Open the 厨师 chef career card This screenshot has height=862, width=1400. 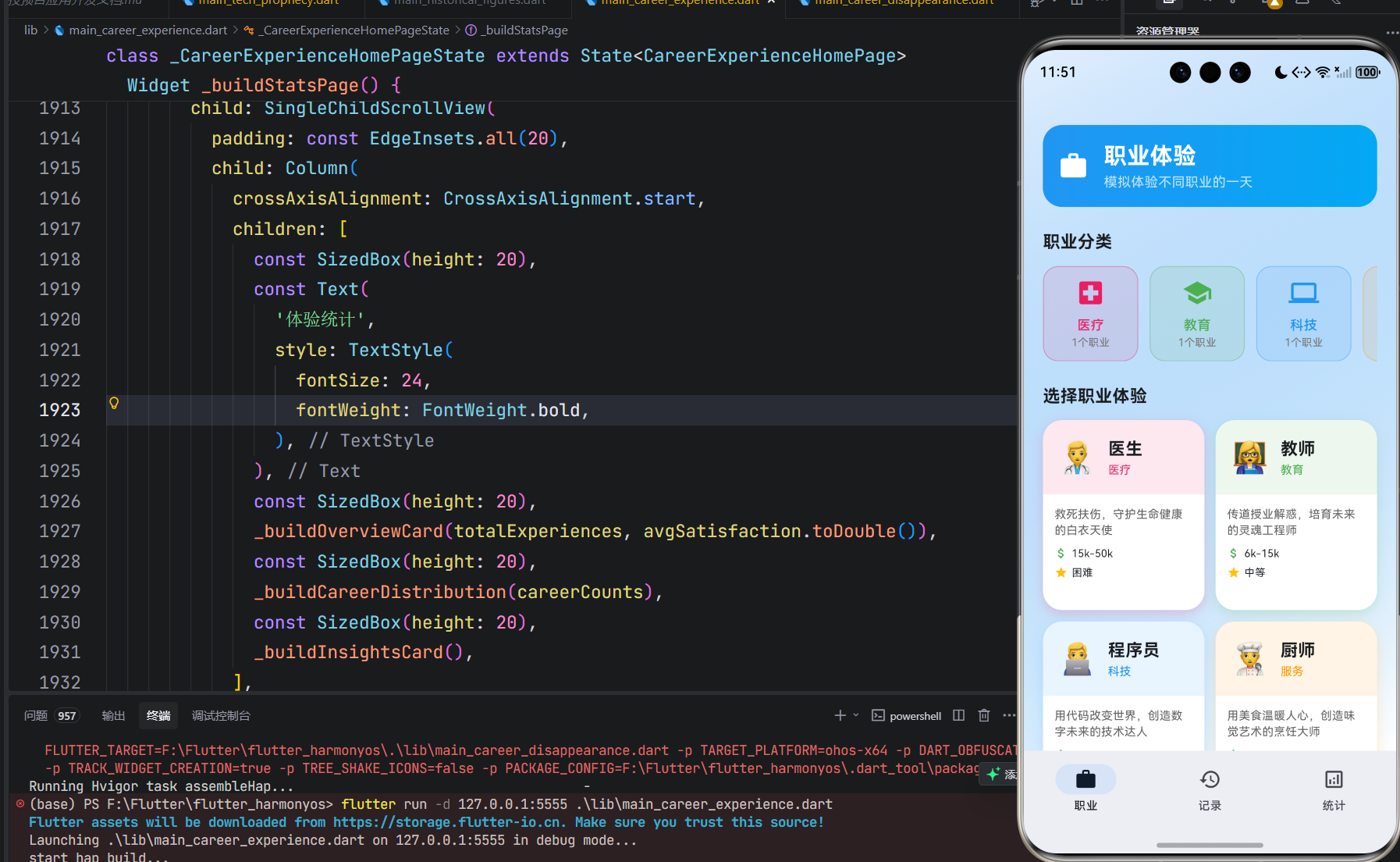point(1296,686)
